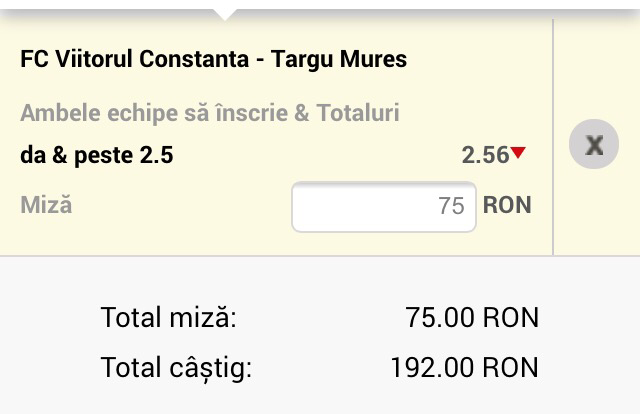Click the 'da & peste 2.5' selection
Screen dimensions: 640x414
point(89,155)
